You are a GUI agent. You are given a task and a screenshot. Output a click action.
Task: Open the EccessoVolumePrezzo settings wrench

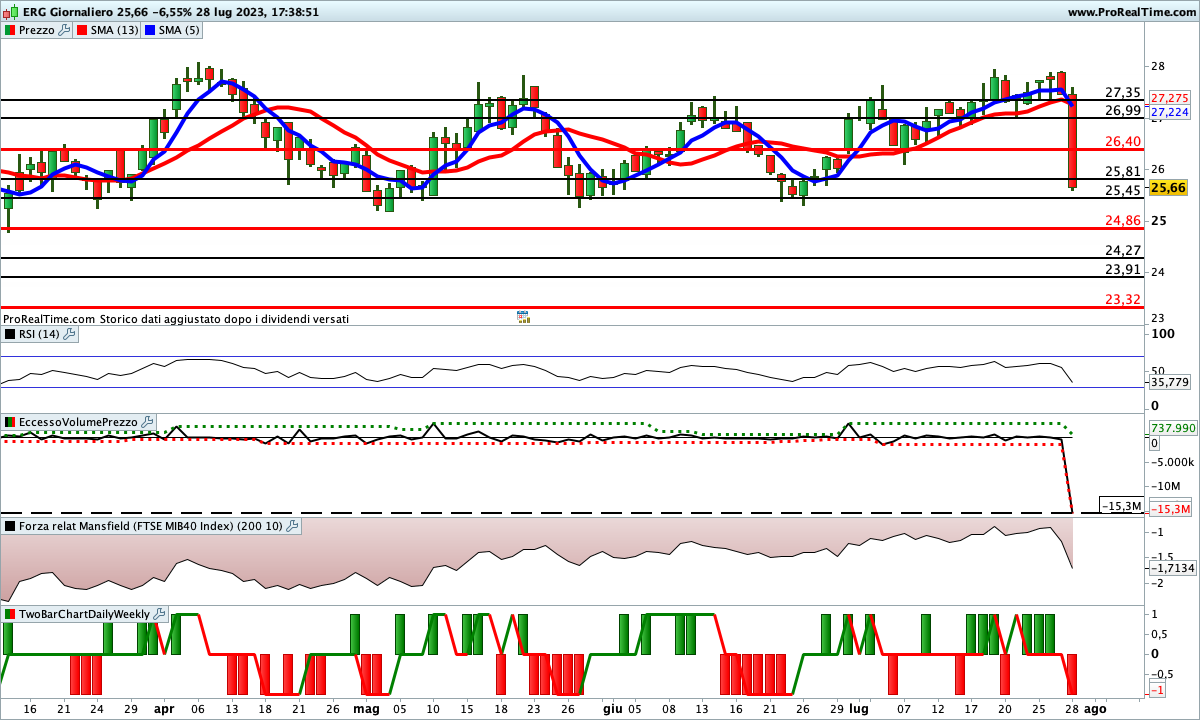(x=147, y=422)
